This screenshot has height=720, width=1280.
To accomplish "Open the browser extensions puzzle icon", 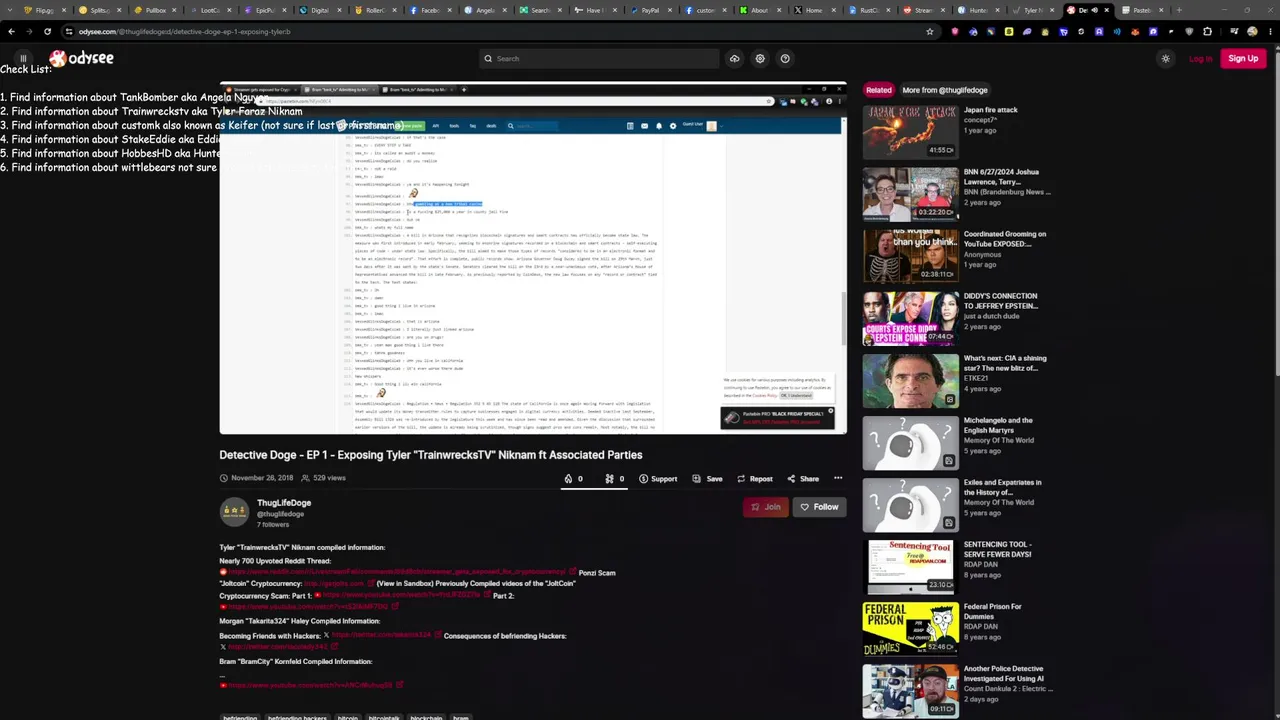I will click(x=1207, y=31).
